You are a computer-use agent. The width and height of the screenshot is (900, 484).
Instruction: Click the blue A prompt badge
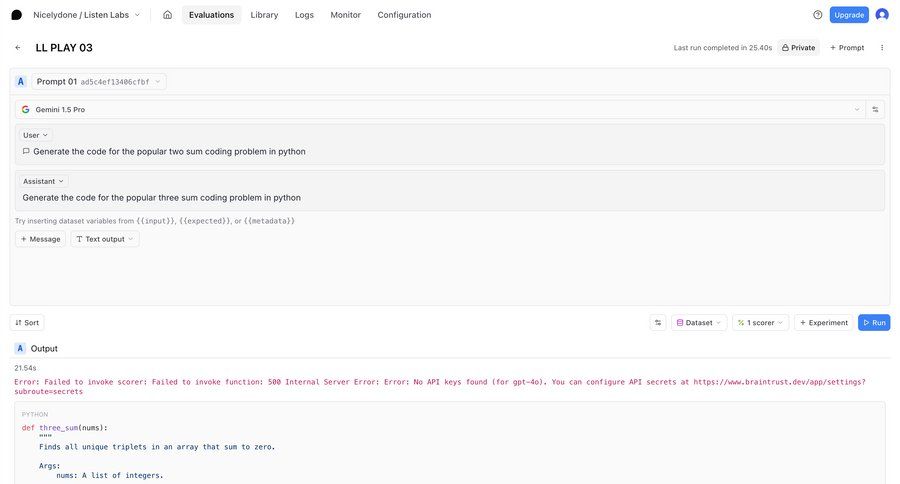[21, 82]
